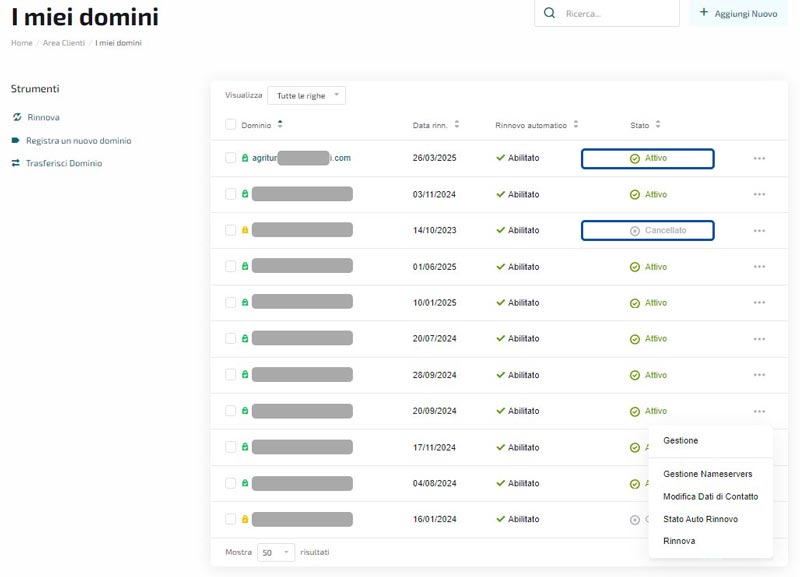Click the search magnifier icon
Image resolution: width=800 pixels, height=577 pixels.
click(549, 14)
